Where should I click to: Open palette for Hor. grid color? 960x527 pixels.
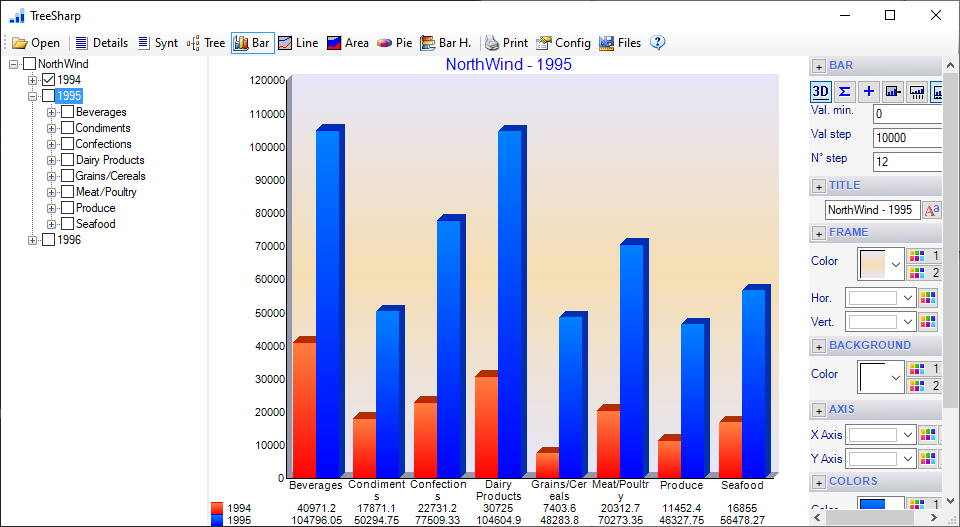point(928,298)
